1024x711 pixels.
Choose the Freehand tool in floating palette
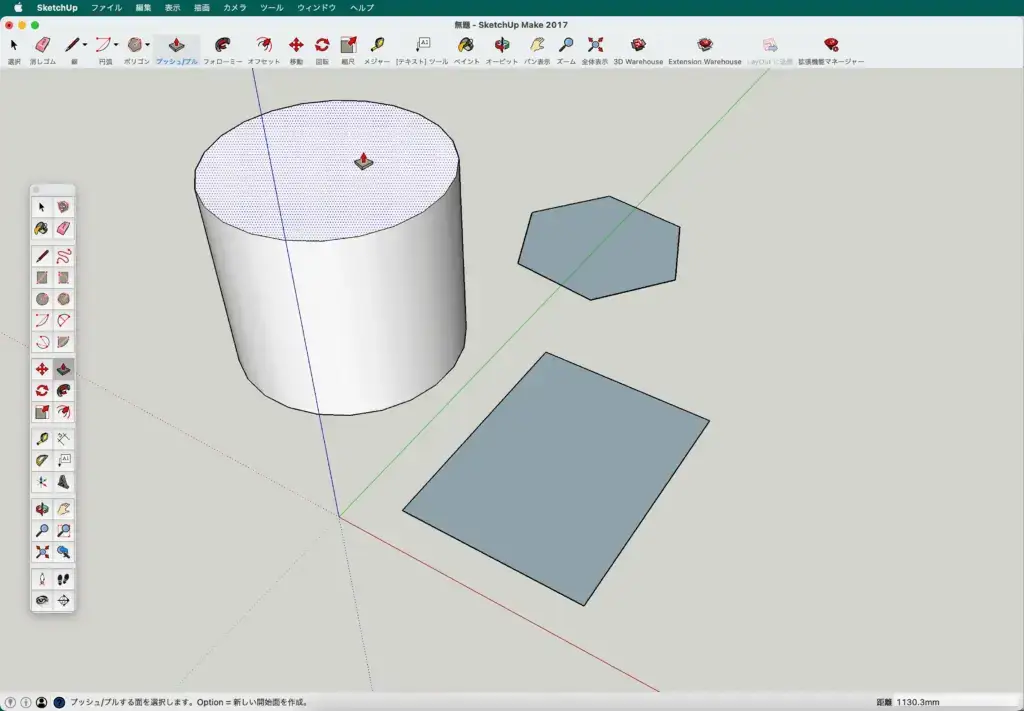[63, 256]
